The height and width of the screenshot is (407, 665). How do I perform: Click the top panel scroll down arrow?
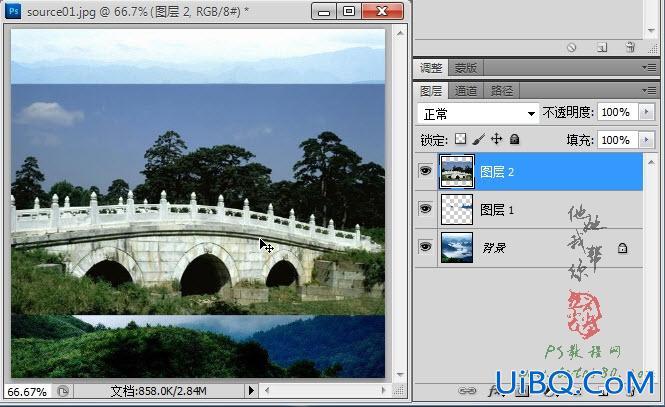point(651,31)
